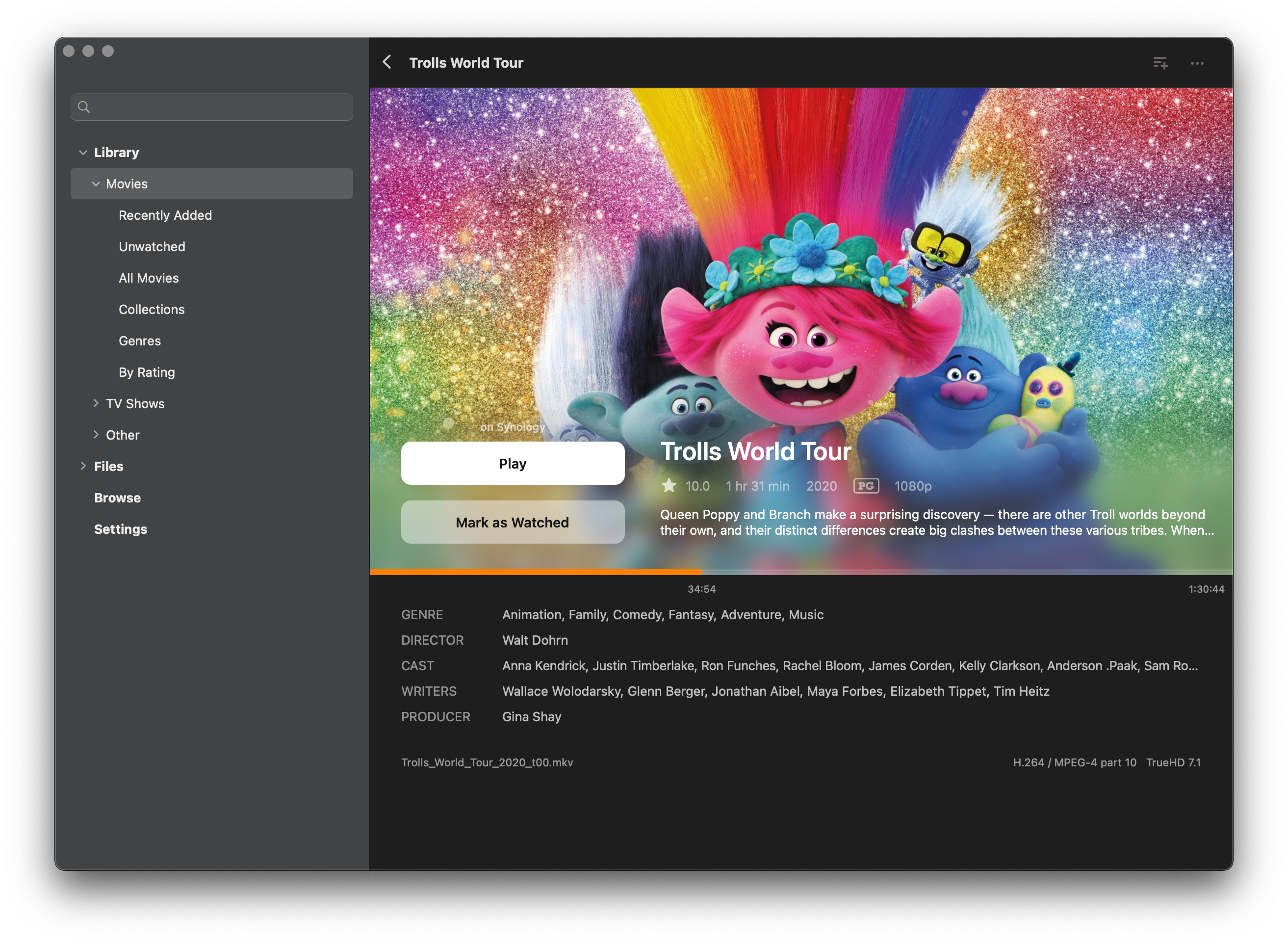Open the Settings sidebar item
This screenshot has height=943, width=1288.
[x=120, y=529]
